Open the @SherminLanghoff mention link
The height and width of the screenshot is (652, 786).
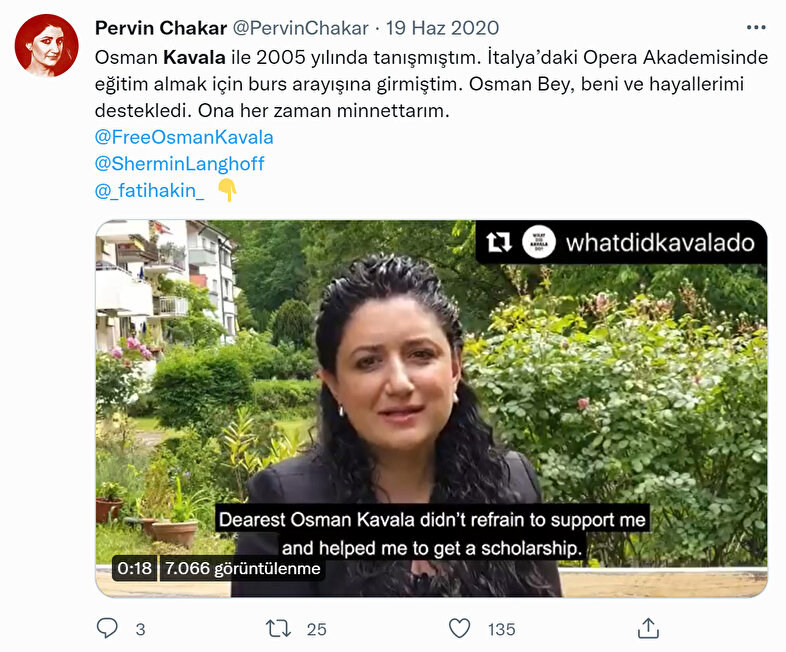coord(179,164)
